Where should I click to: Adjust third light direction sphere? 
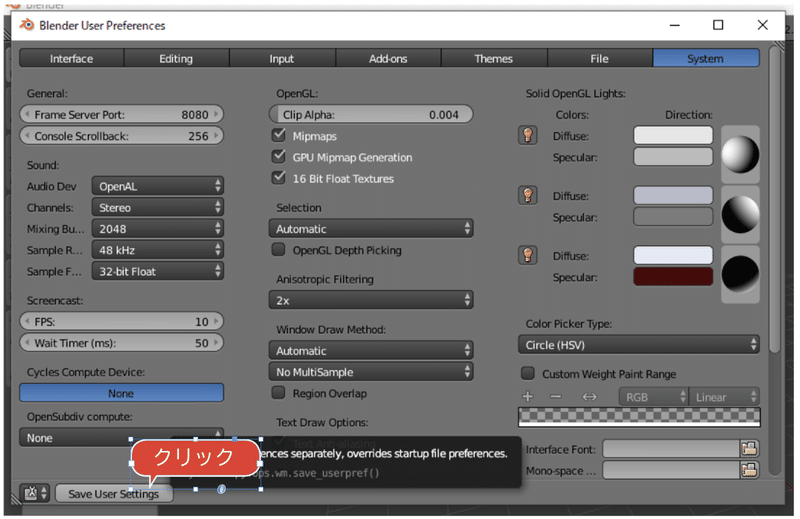[740, 274]
